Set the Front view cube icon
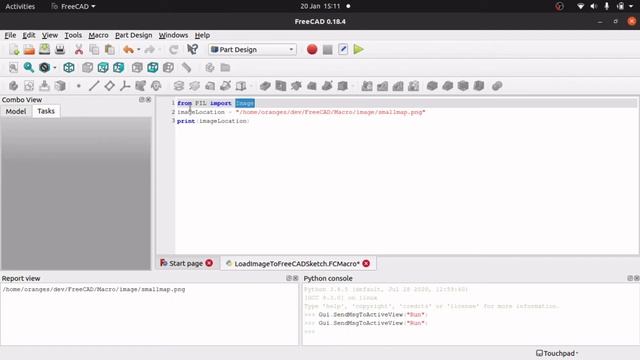This screenshot has height=360, width=640. tap(87, 68)
